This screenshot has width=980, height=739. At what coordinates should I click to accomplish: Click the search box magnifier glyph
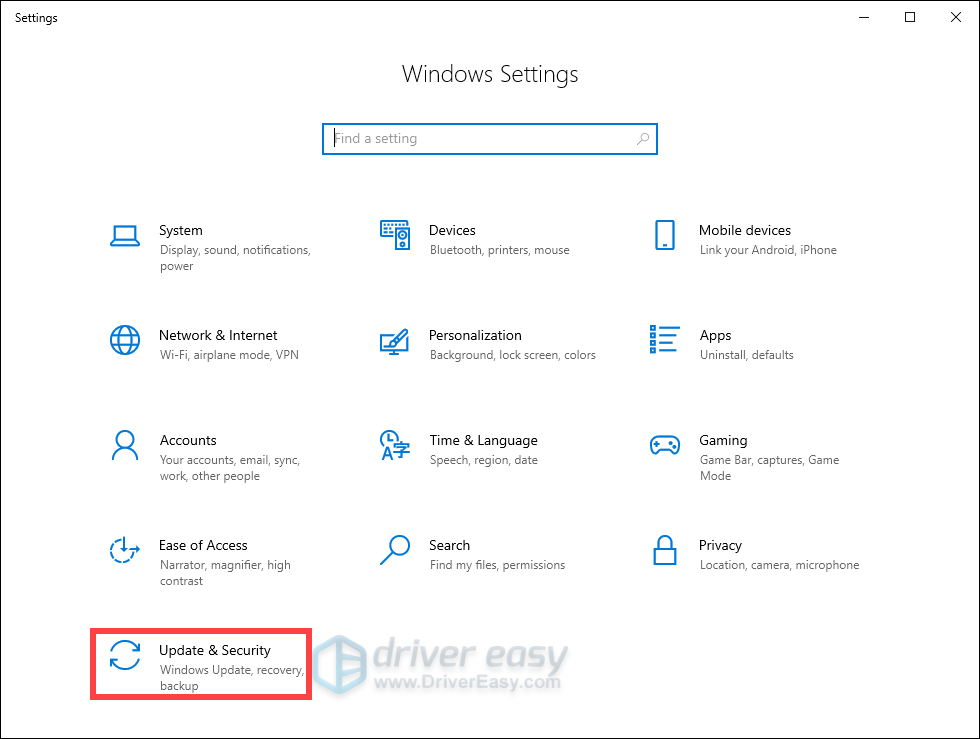click(642, 139)
